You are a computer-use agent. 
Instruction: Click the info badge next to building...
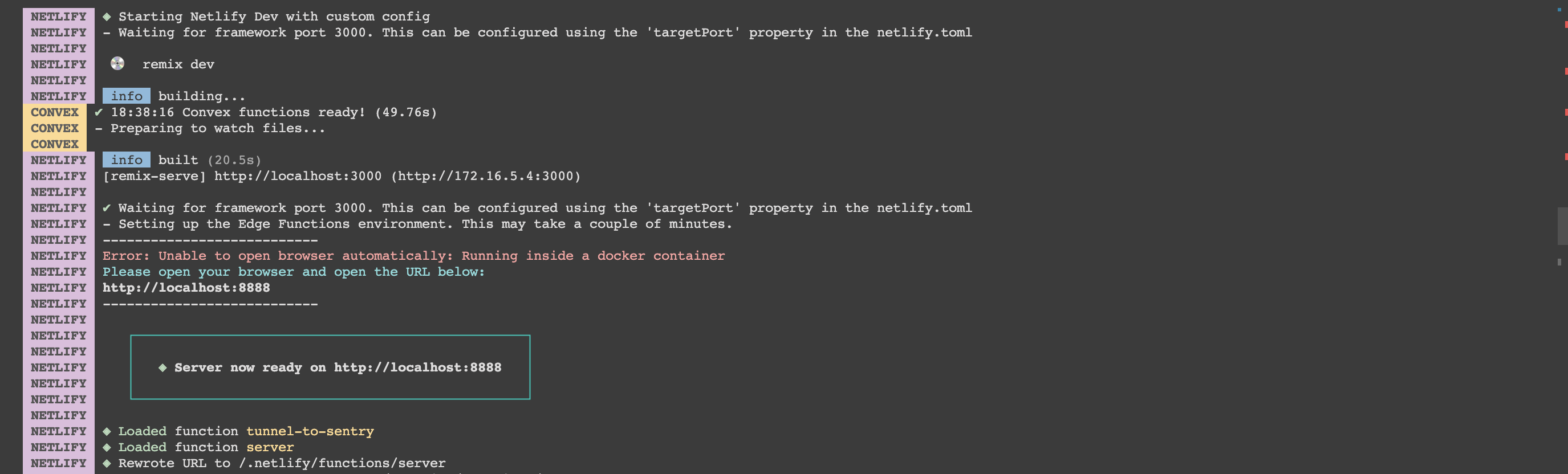(x=126, y=96)
